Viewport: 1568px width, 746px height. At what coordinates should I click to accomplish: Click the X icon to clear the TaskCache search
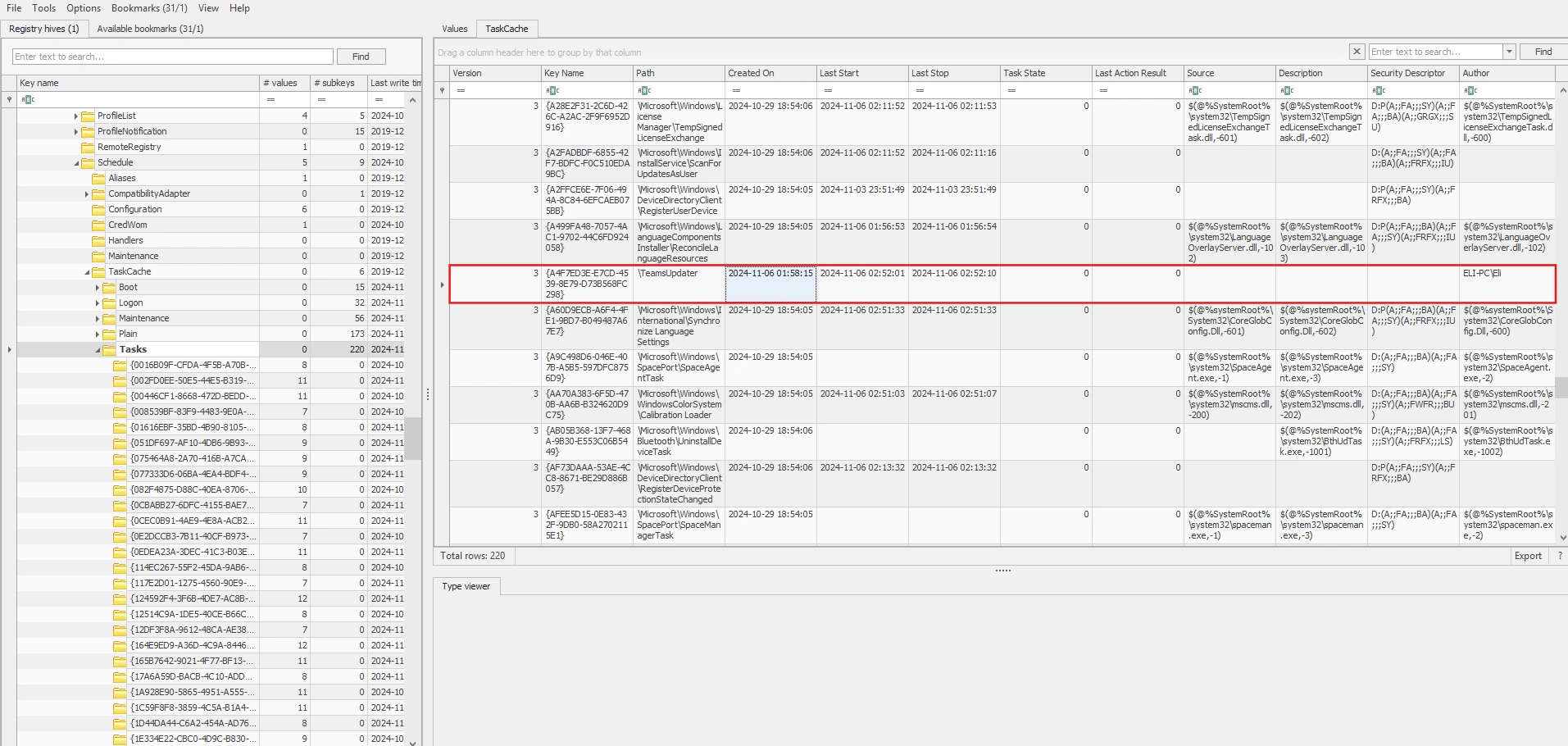coord(1357,51)
